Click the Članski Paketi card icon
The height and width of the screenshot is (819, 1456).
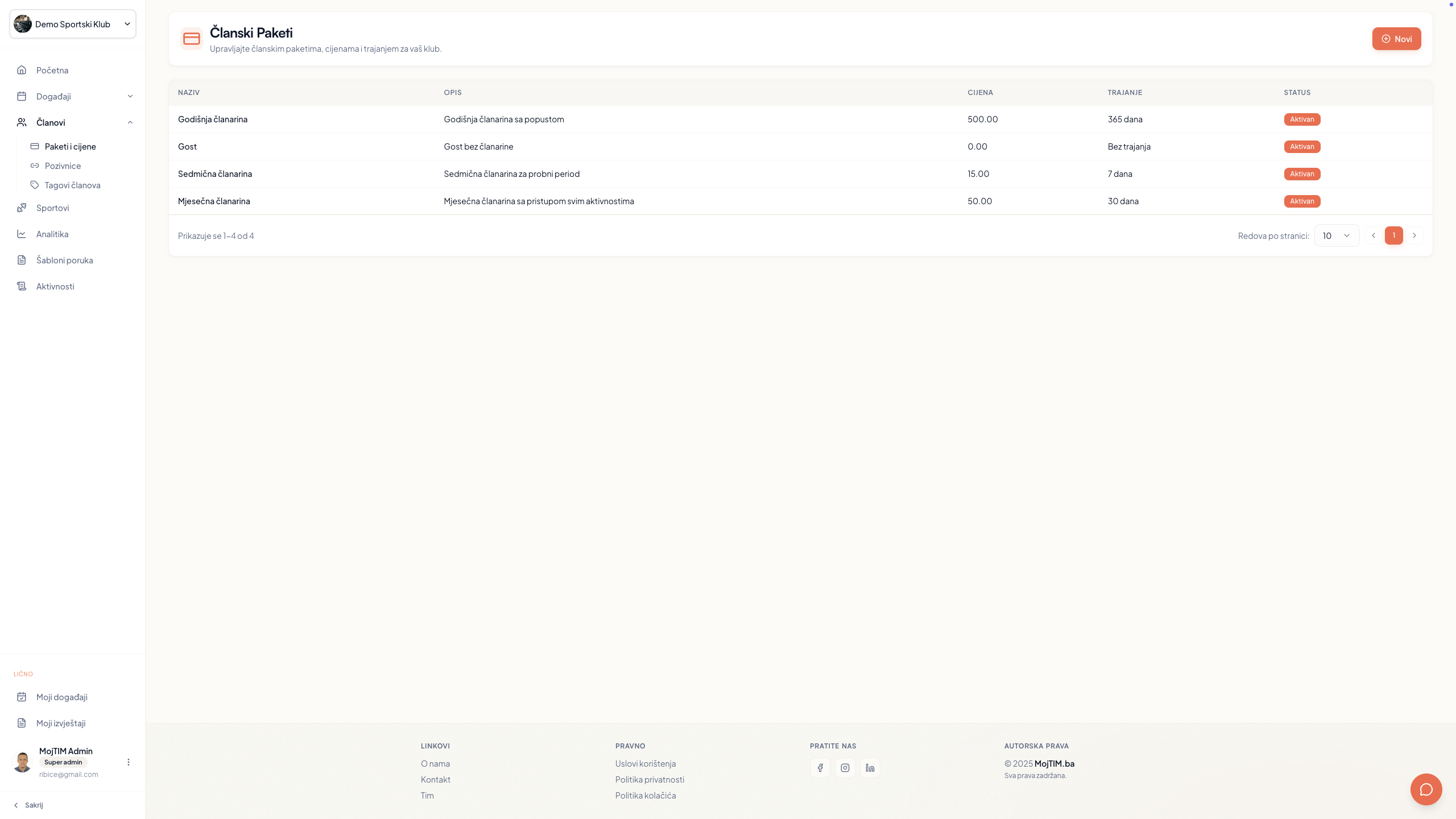coord(192,39)
